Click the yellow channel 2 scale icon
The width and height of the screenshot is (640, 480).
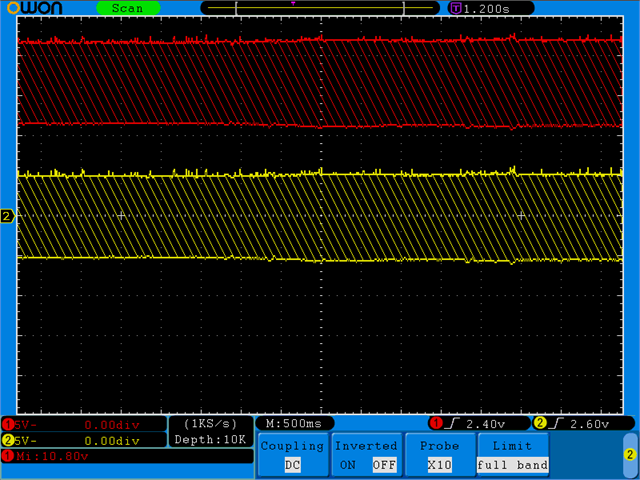[7, 440]
